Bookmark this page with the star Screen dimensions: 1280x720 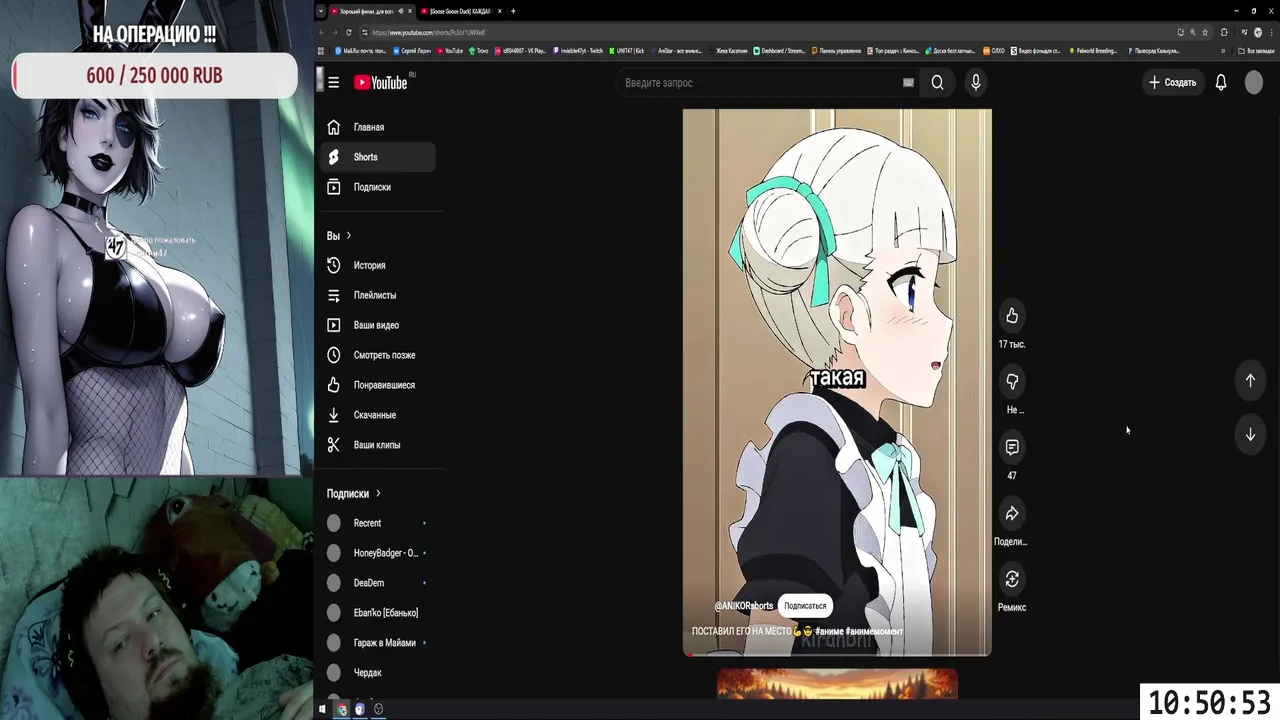click(x=1205, y=32)
